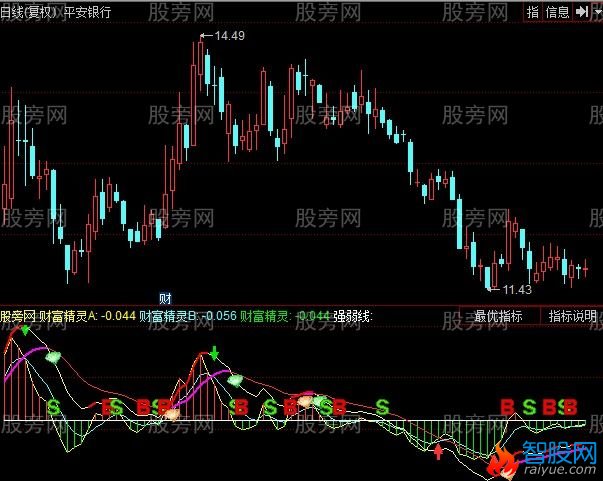The height and width of the screenshot is (481, 603).
Task: Click the arrow-to-bar sidebar collapse icon
Action: point(582,12)
